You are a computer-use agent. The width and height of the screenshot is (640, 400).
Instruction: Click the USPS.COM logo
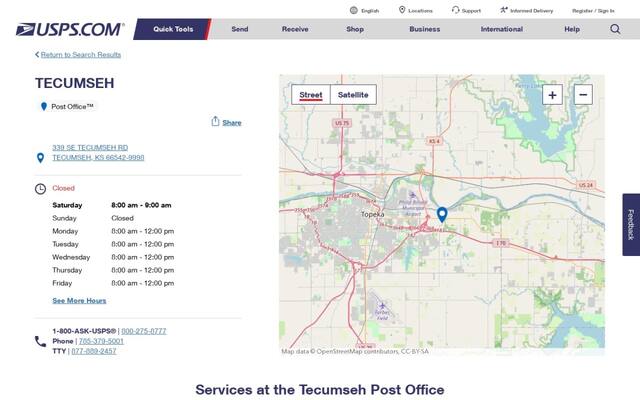point(70,29)
